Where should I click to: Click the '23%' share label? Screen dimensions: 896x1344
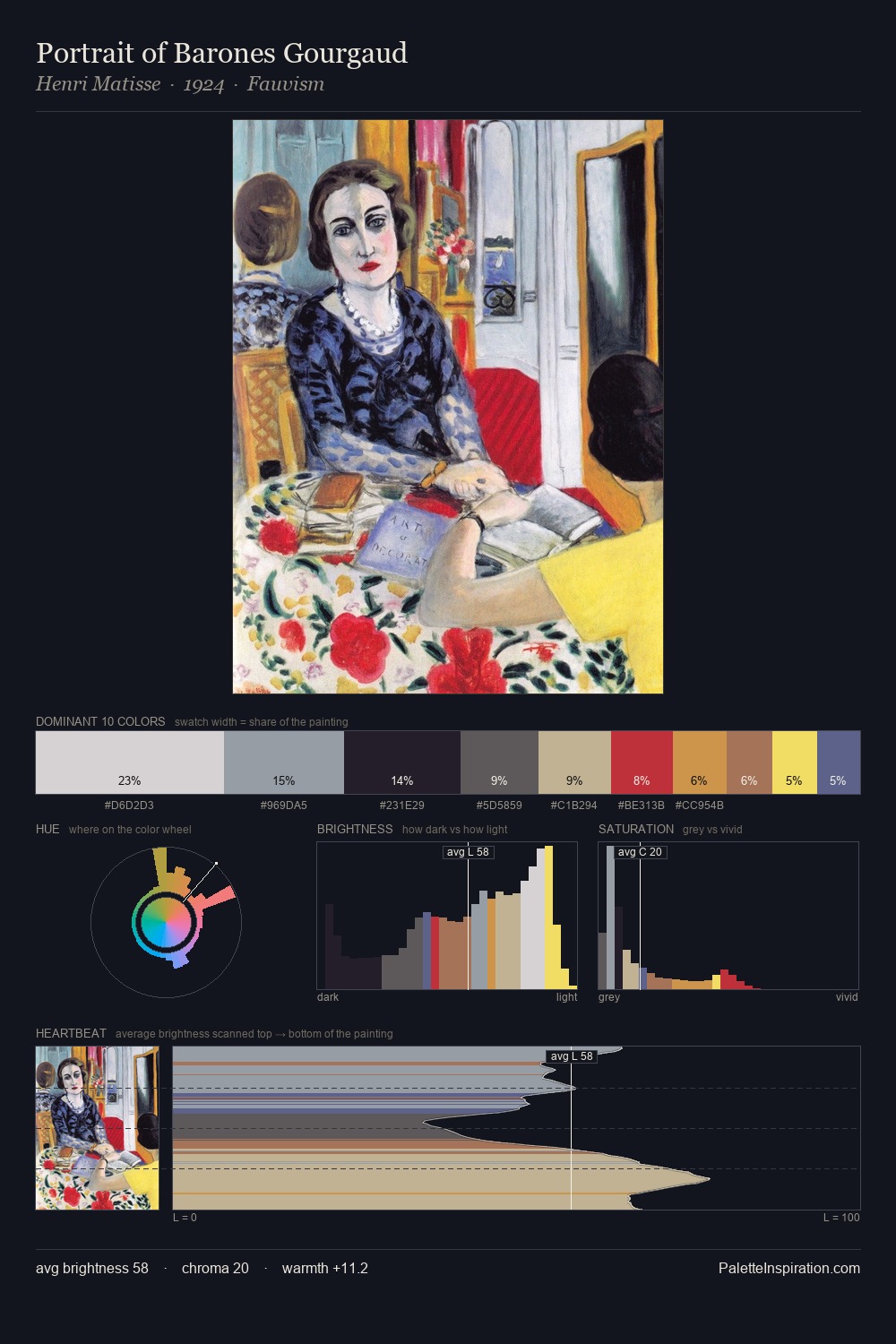click(x=130, y=780)
